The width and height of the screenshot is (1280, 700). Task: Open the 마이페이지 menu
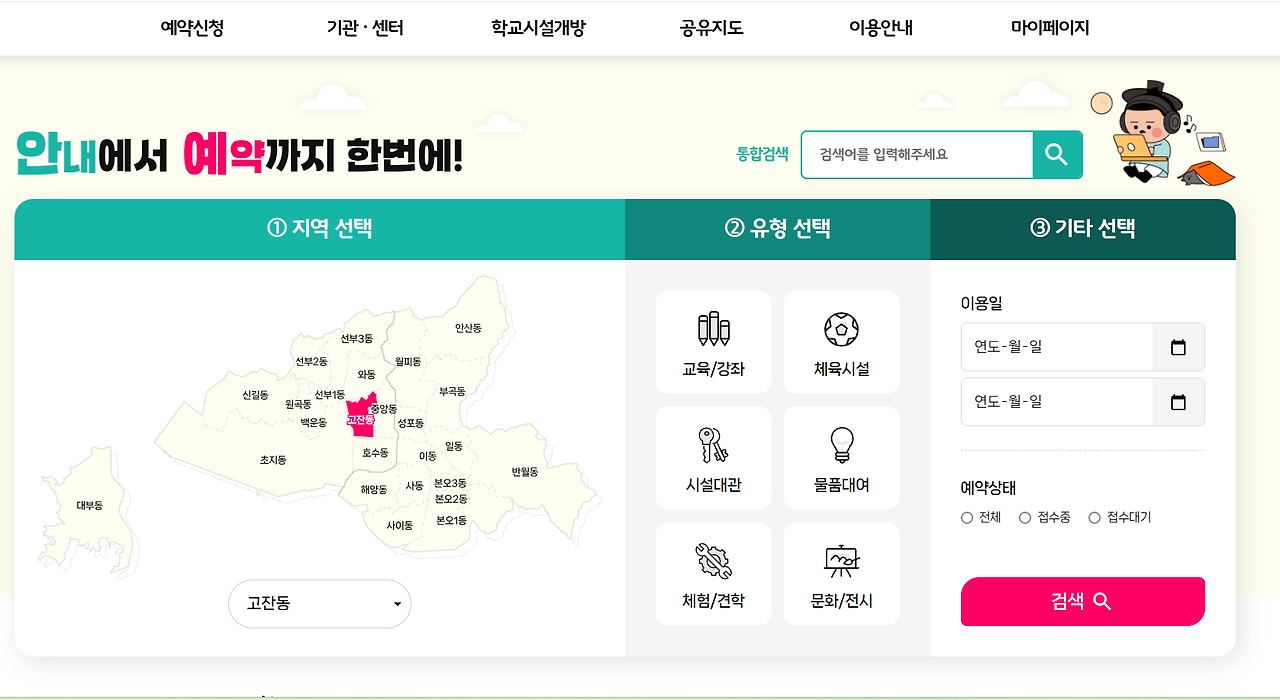click(1050, 28)
